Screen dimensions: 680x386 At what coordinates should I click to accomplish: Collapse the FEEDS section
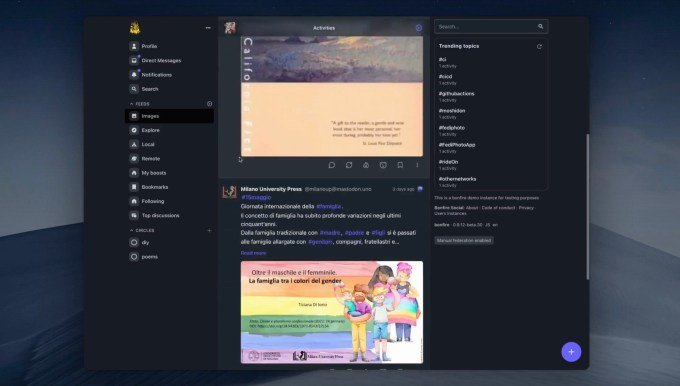pos(131,104)
